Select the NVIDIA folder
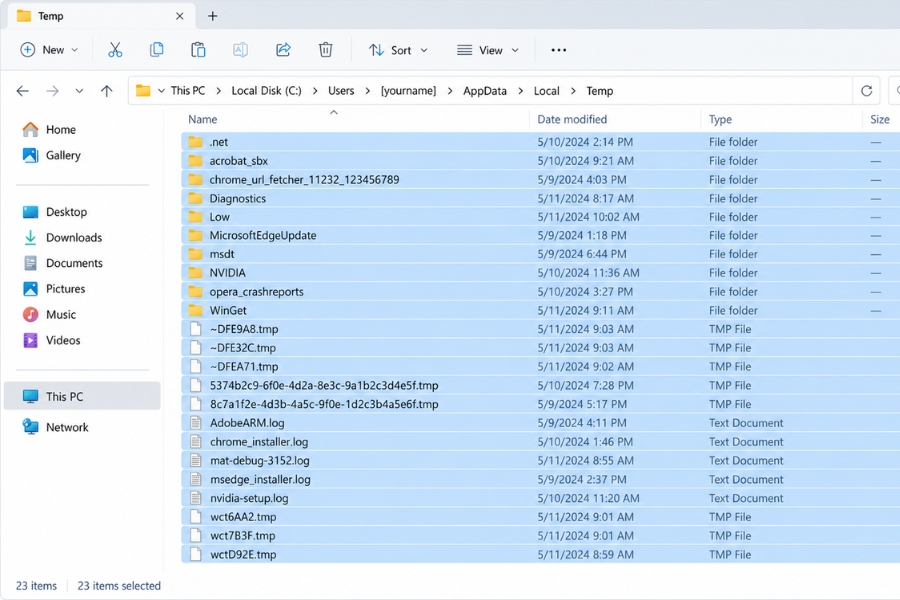The height and width of the screenshot is (600, 900). pyautogui.click(x=540, y=273)
